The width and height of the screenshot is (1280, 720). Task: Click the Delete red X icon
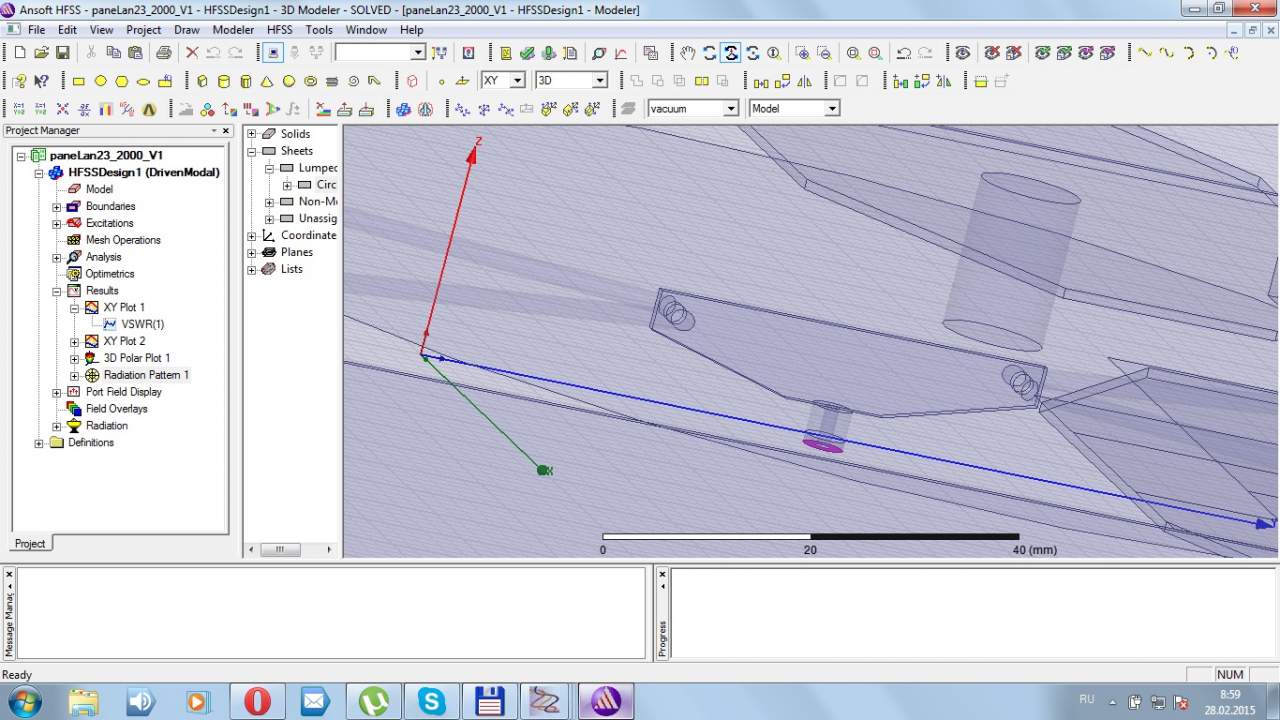pos(192,53)
